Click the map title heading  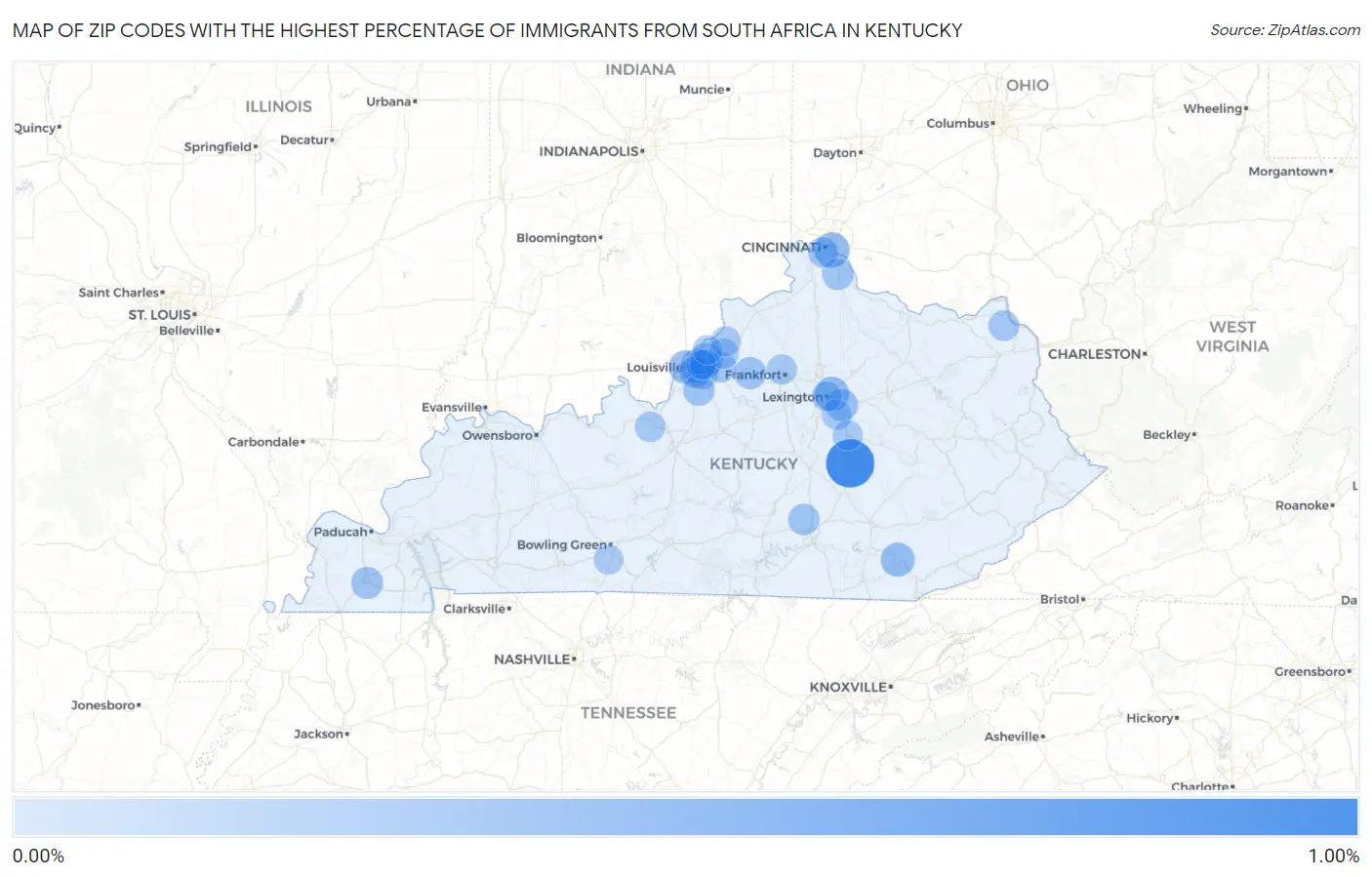487,30
